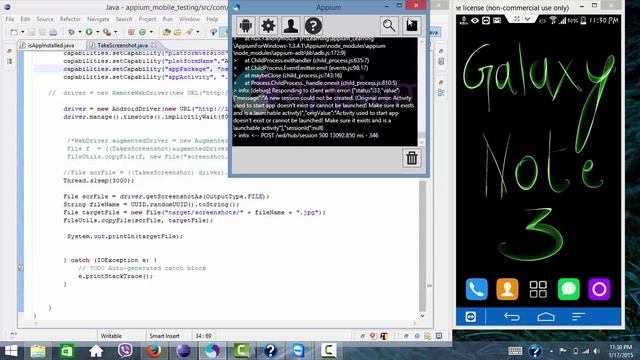This screenshot has width=640, height=360.
Task: Click the Open Task folder icon in Eclipse
Action: 177,32
